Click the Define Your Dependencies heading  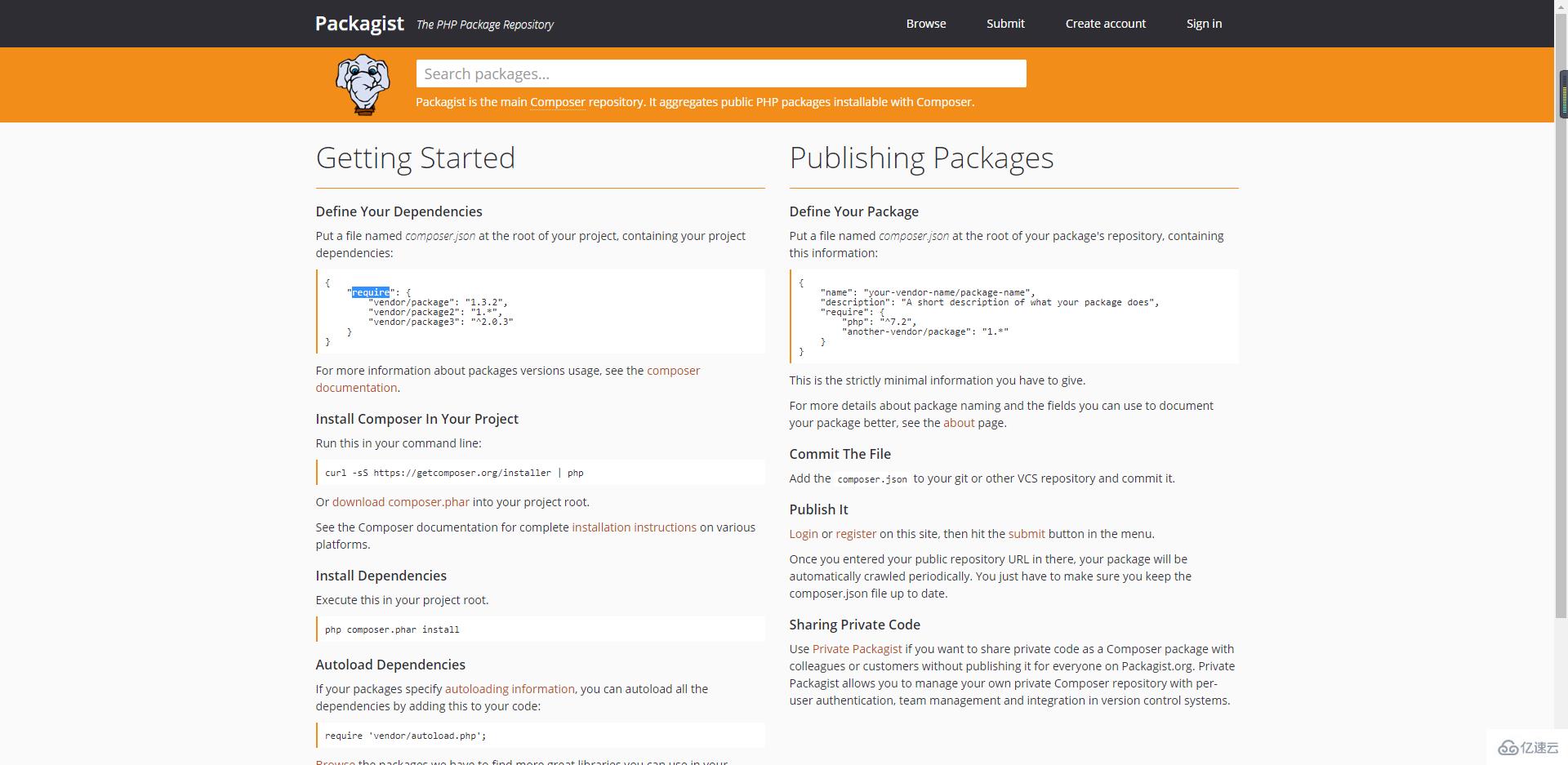[x=399, y=211]
